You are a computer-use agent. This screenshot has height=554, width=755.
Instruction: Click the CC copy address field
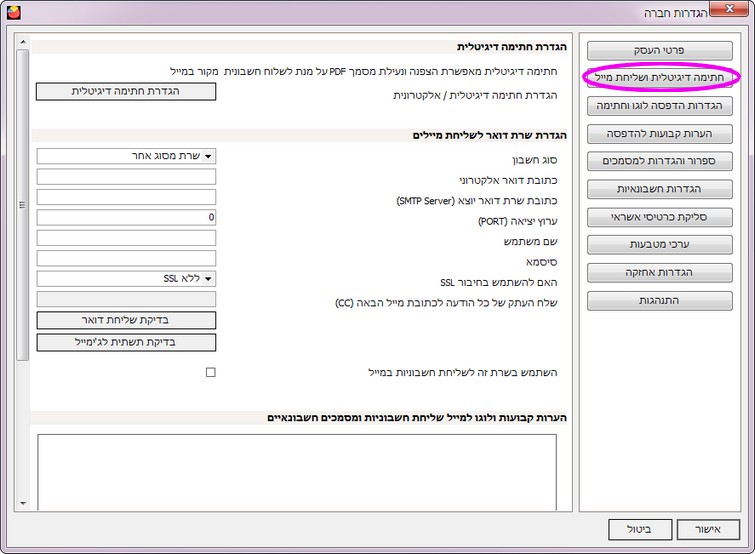tap(126, 299)
